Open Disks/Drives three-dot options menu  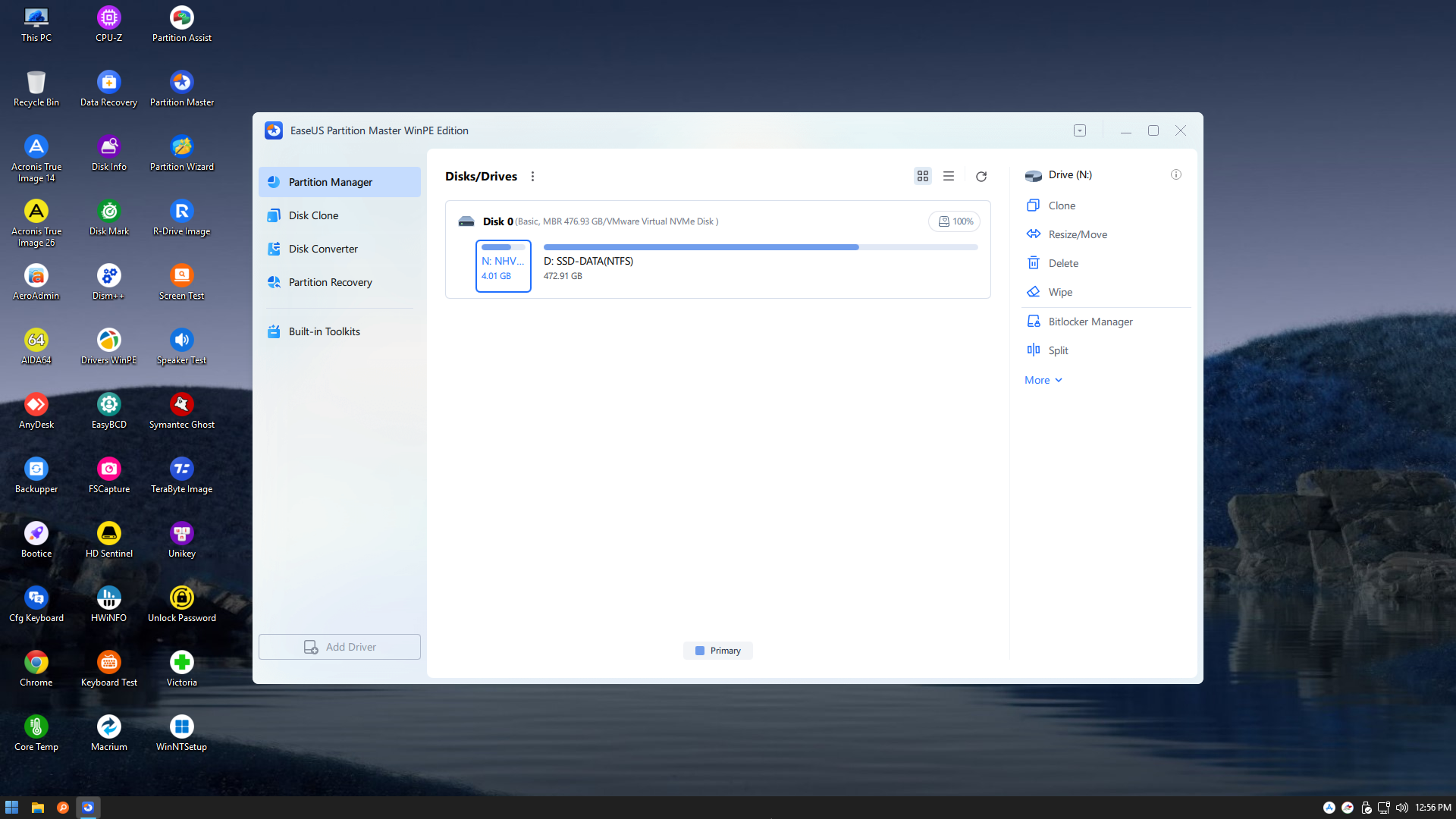(532, 176)
